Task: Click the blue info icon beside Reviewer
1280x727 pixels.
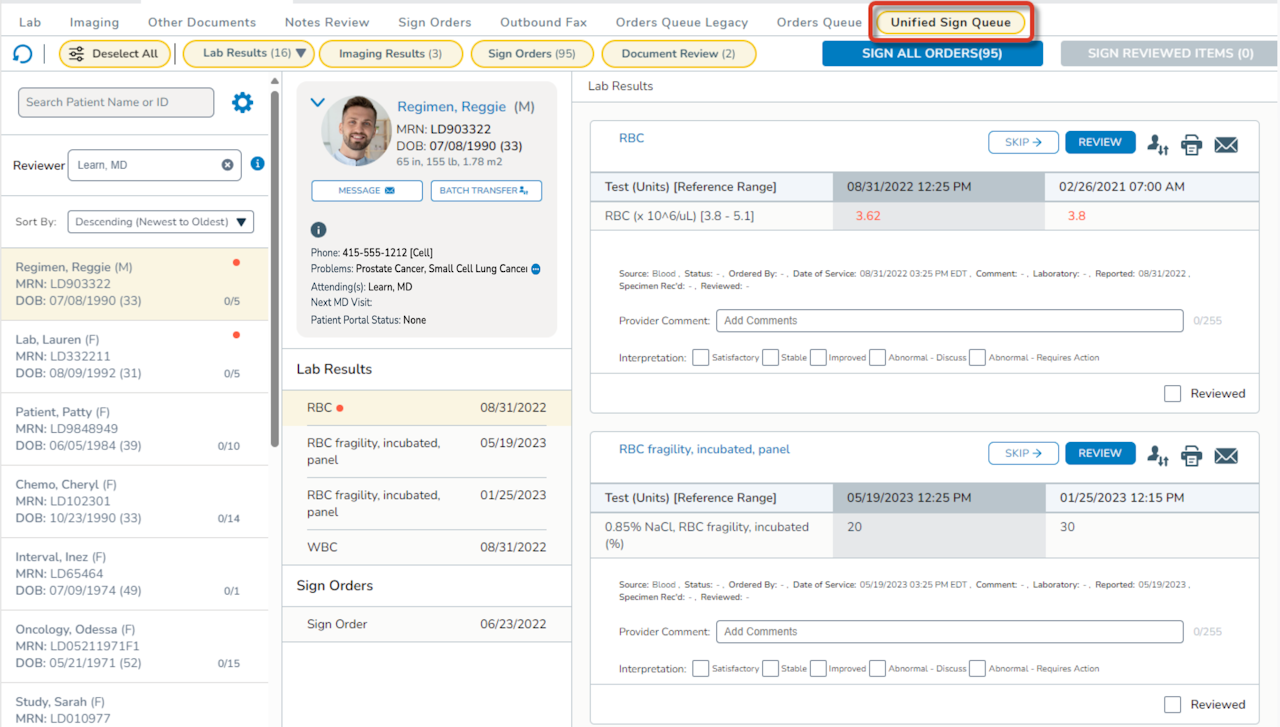Action: click(257, 163)
